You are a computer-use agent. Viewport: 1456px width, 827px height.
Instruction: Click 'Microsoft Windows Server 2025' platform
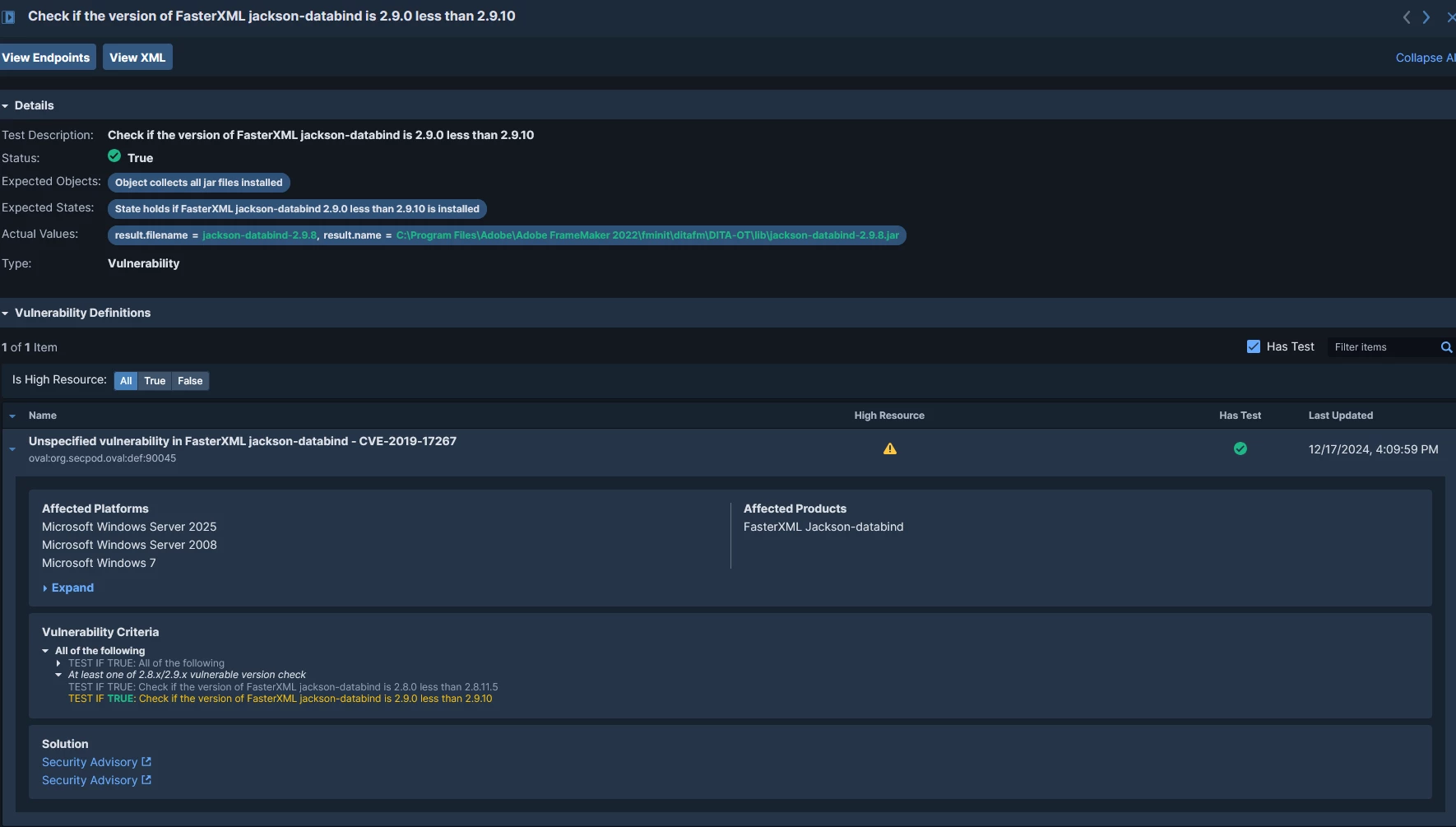(129, 527)
